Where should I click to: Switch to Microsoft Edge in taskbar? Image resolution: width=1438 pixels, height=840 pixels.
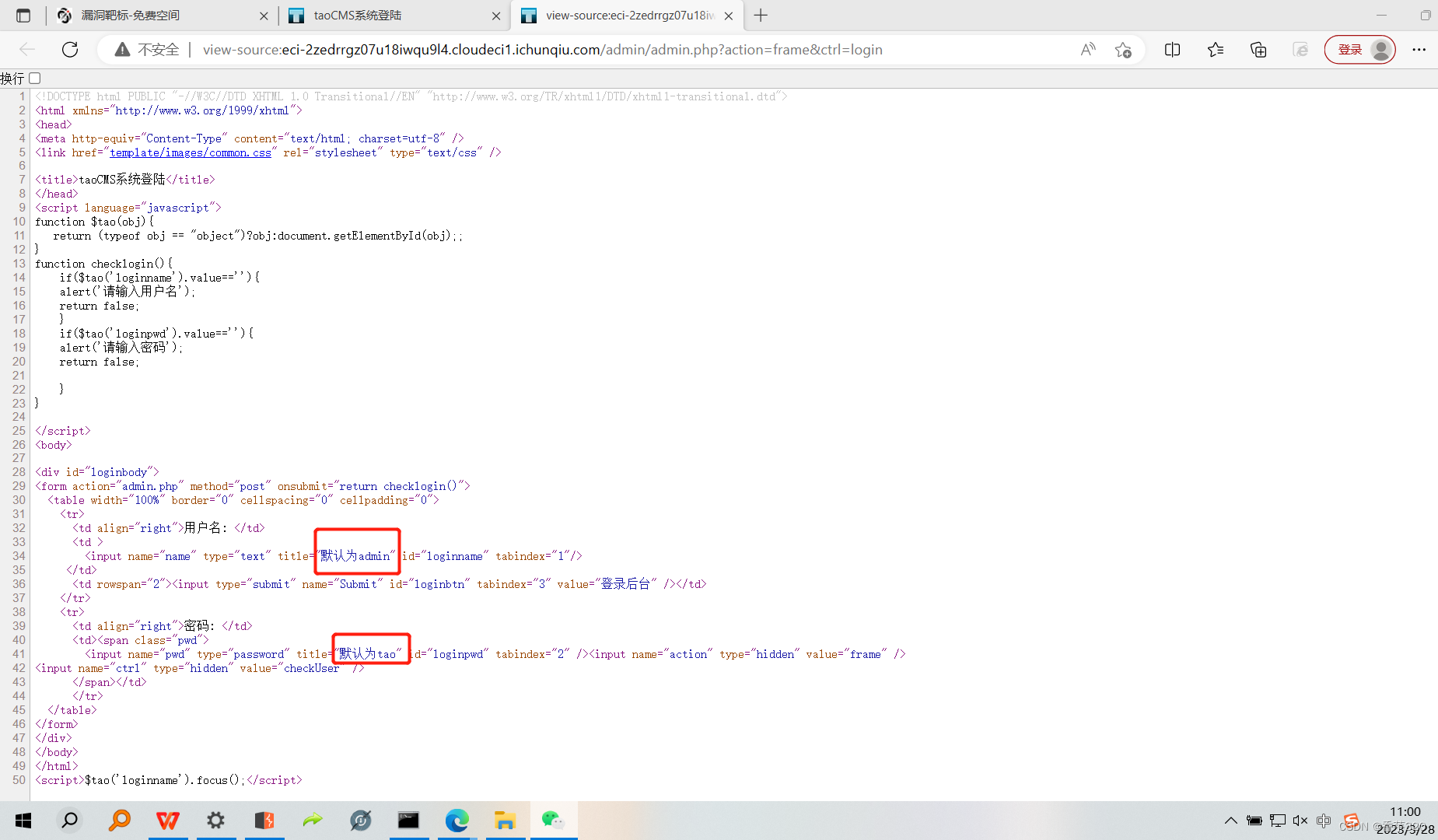(457, 821)
